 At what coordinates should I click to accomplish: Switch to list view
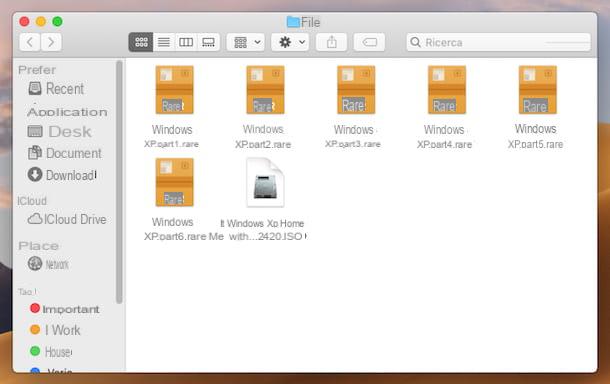pyautogui.click(x=164, y=42)
